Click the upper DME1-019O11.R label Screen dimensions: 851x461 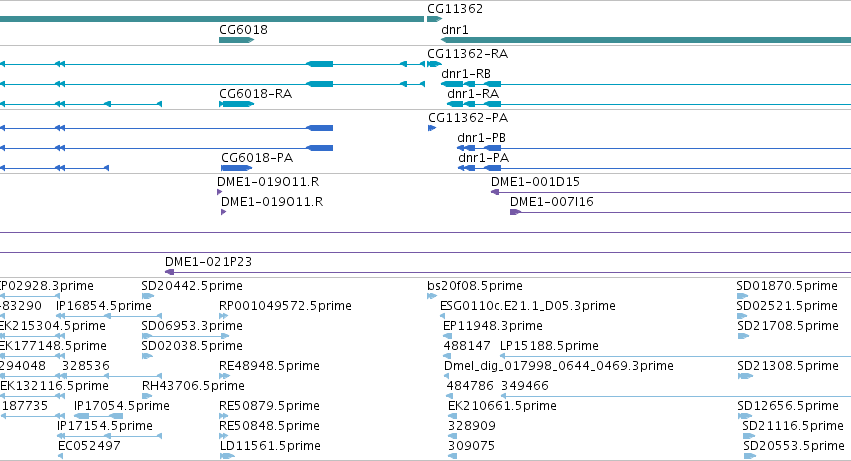[268, 181]
